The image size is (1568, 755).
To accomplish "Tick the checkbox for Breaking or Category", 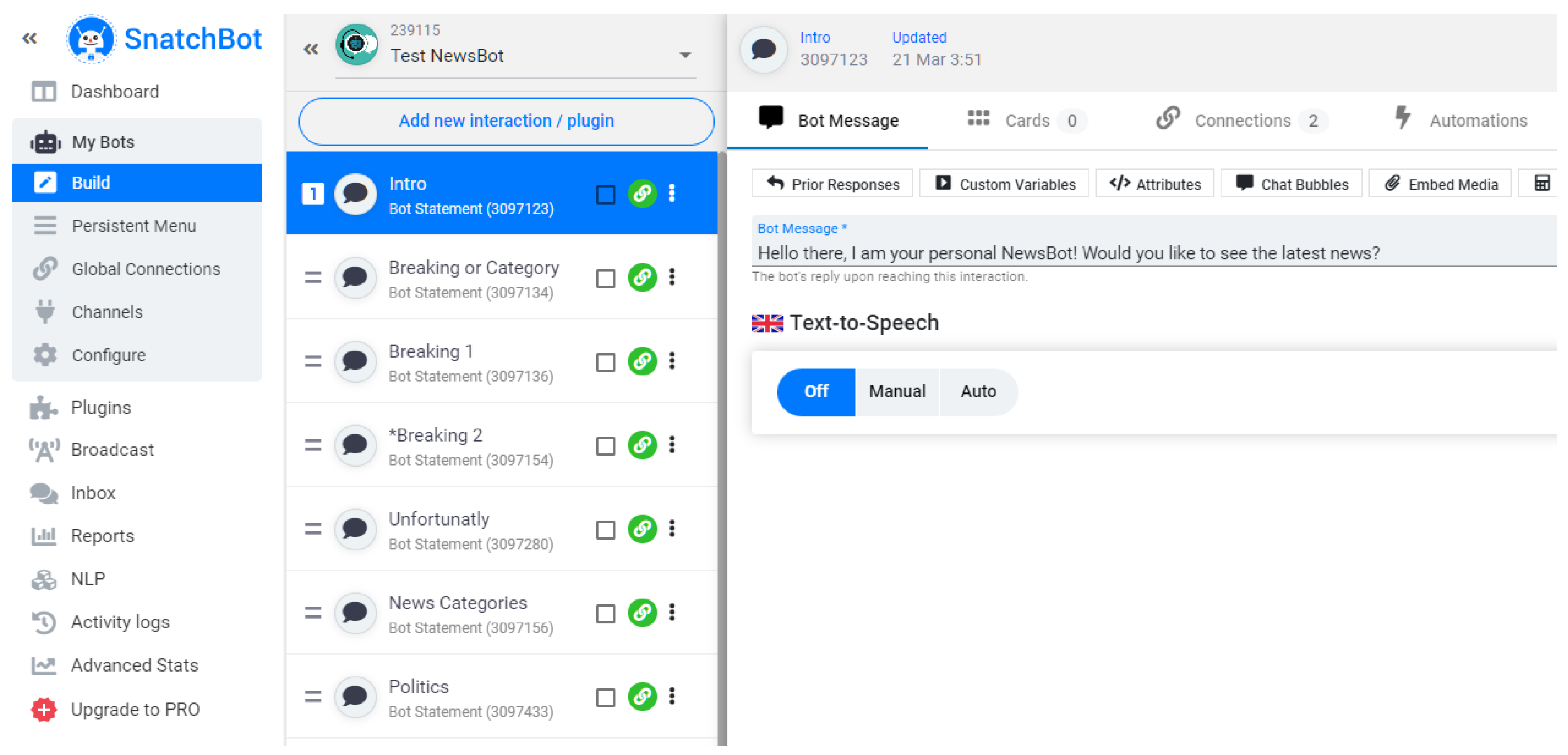I will coord(605,278).
